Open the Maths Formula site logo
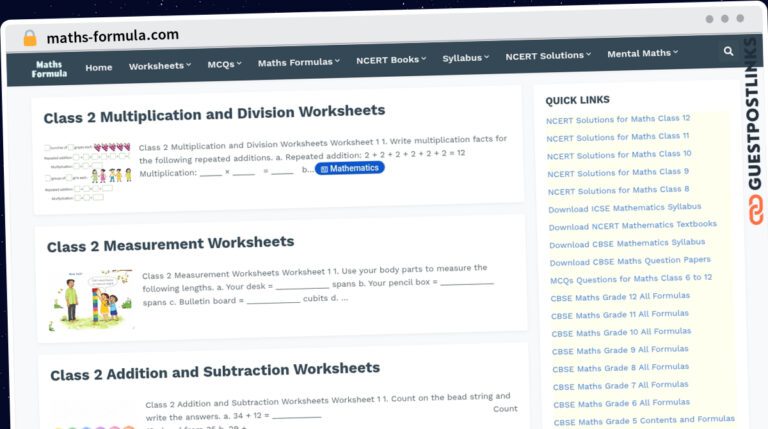 pyautogui.click(x=49, y=69)
